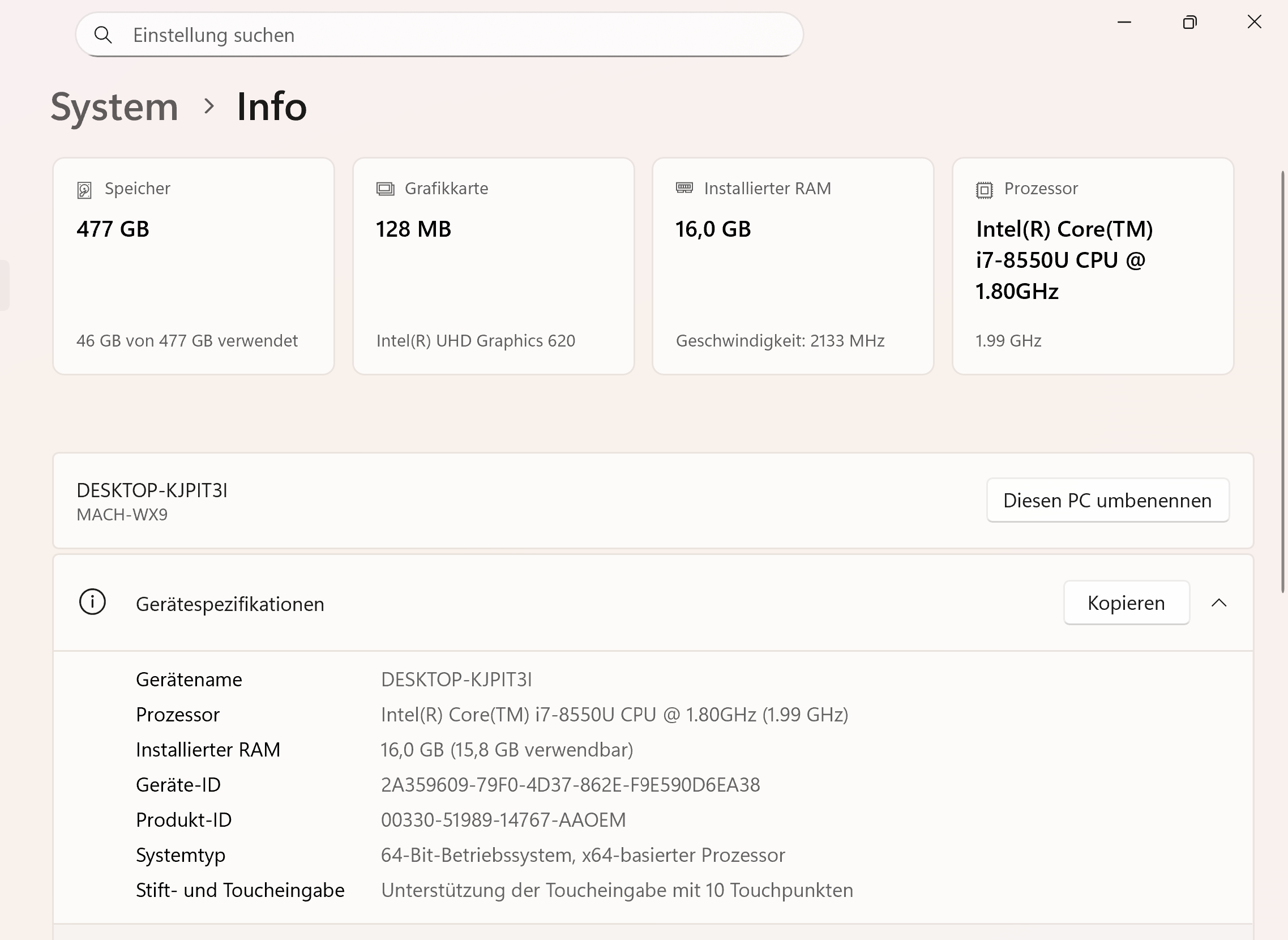Screen dimensions: 1288x940
Task: Click '46 GB von 477 GB verwendet' text
Action: coord(187,341)
